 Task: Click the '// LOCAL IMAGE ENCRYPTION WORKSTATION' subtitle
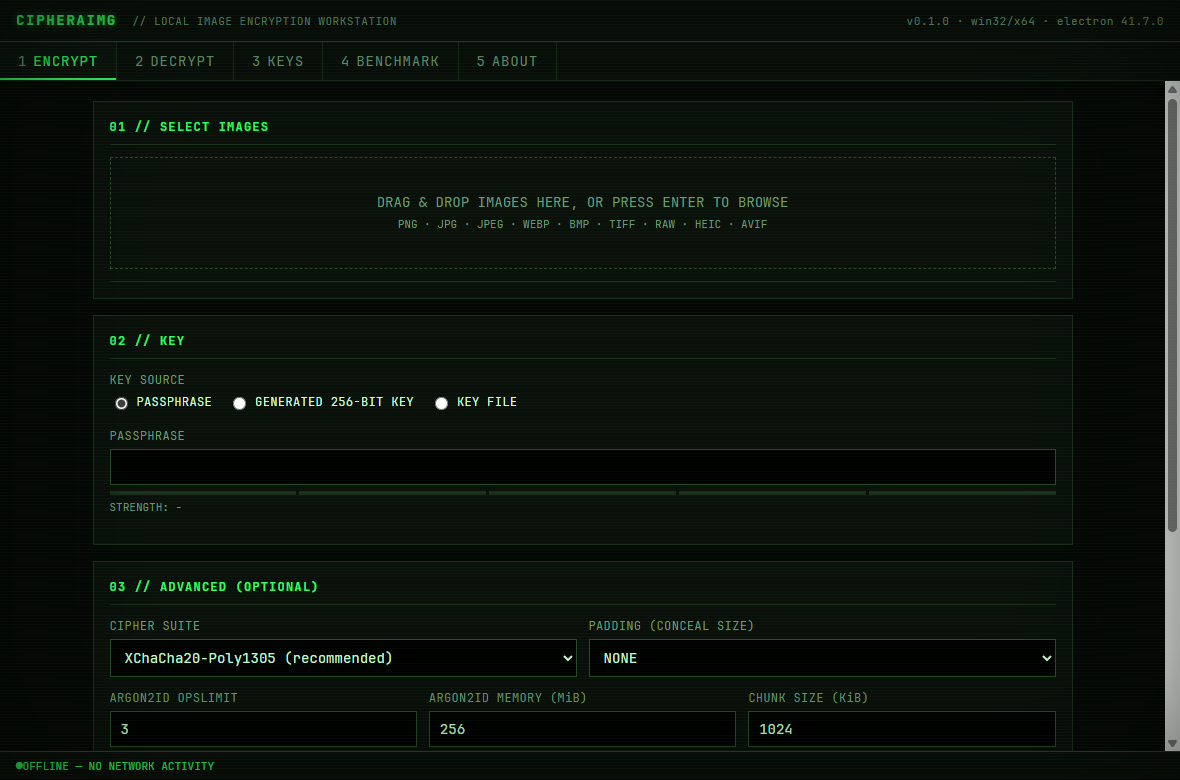[264, 21]
